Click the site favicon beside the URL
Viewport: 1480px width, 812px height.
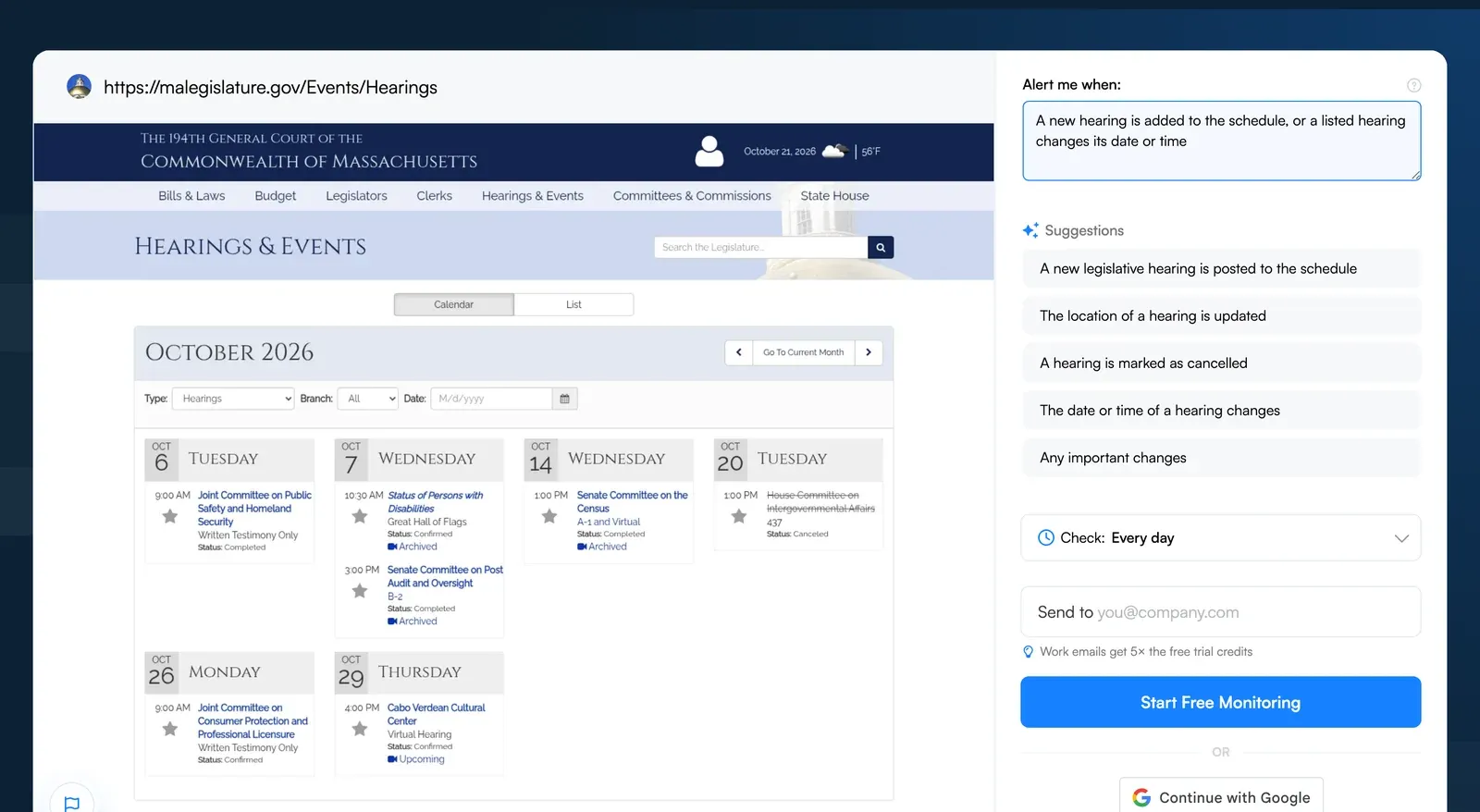[x=80, y=87]
